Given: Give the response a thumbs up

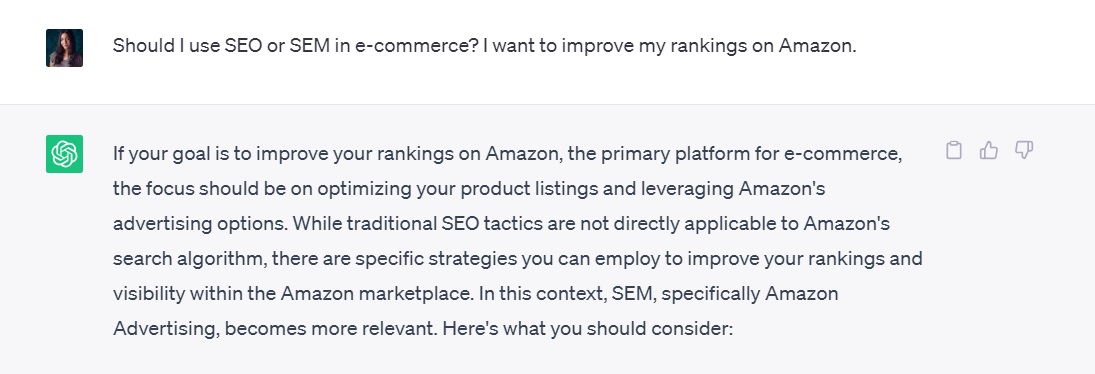Looking at the screenshot, I should pyautogui.click(x=989, y=150).
